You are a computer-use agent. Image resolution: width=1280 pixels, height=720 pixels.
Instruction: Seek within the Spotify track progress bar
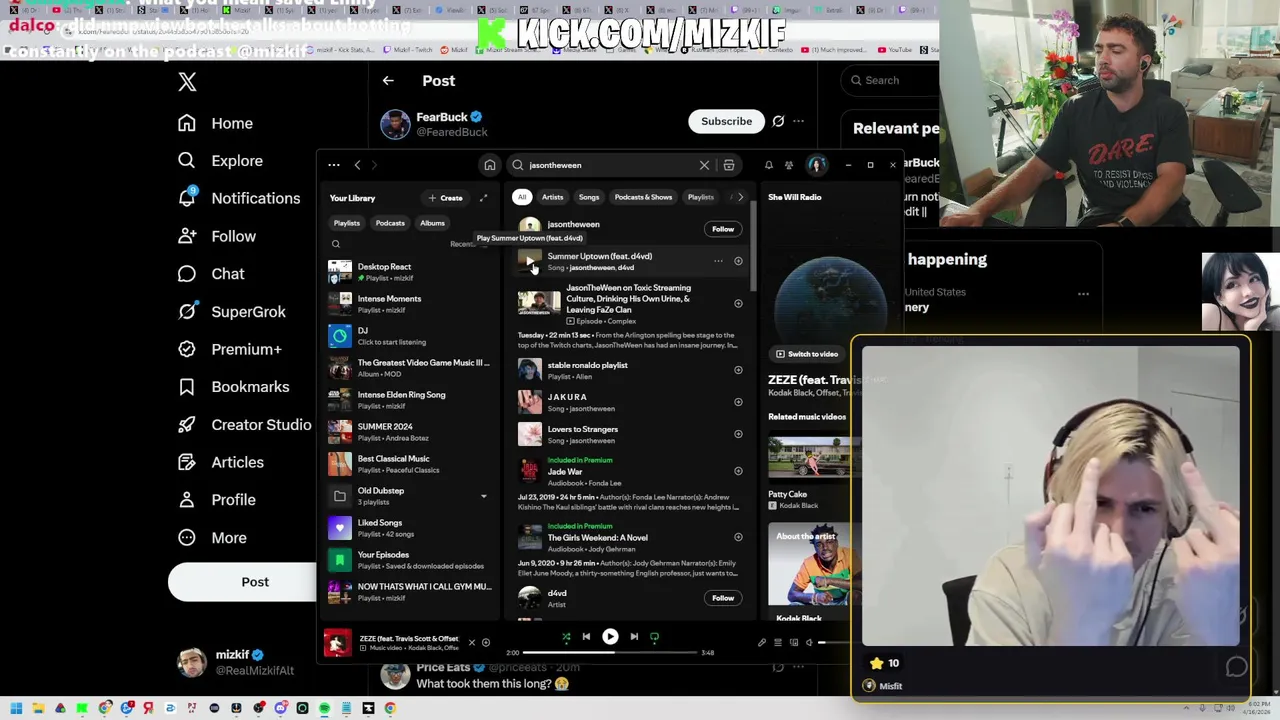tap(610, 653)
